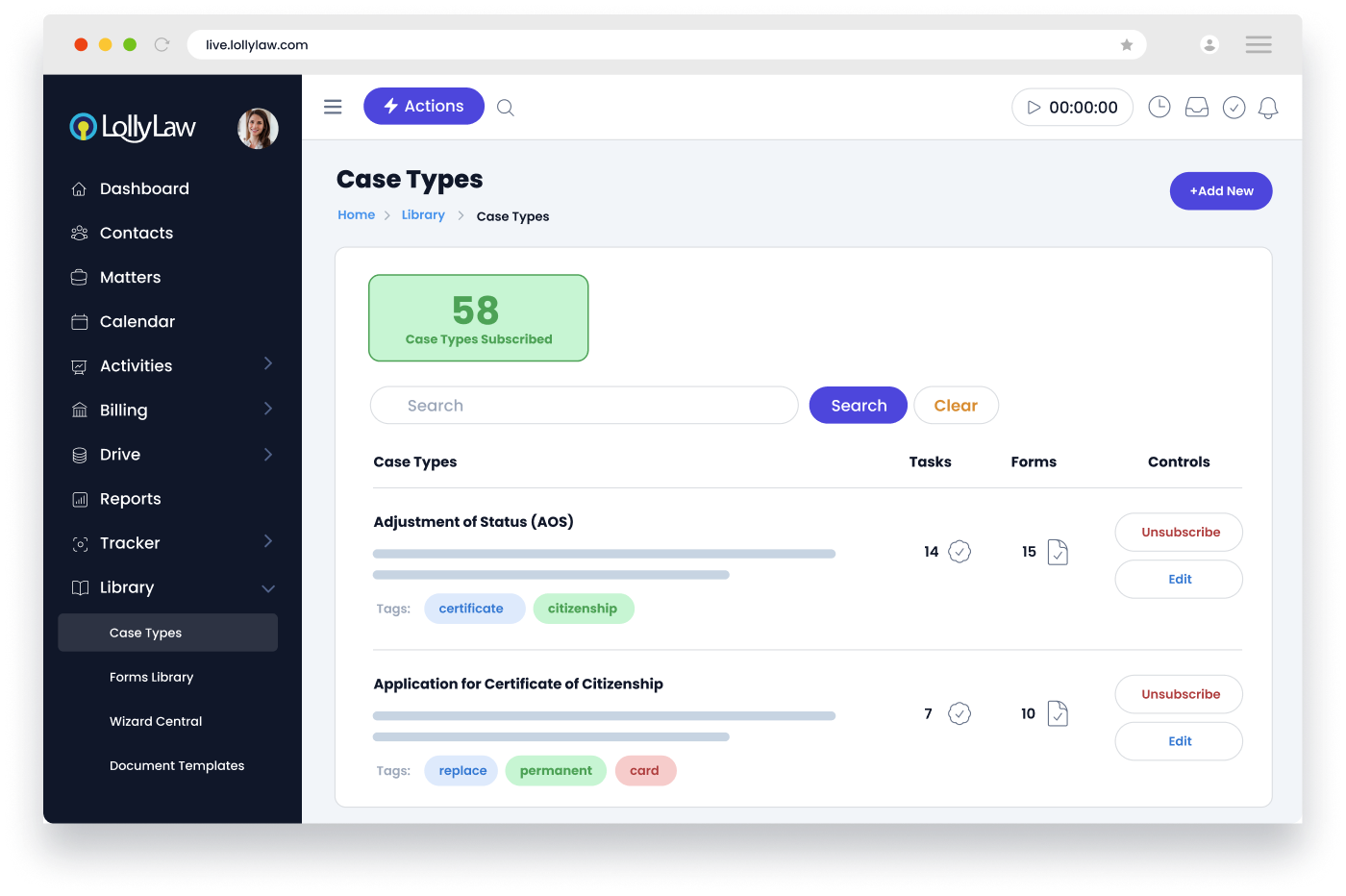1346x896 pixels.
Task: Go to Wizard Central in sidebar
Action: [x=156, y=721]
